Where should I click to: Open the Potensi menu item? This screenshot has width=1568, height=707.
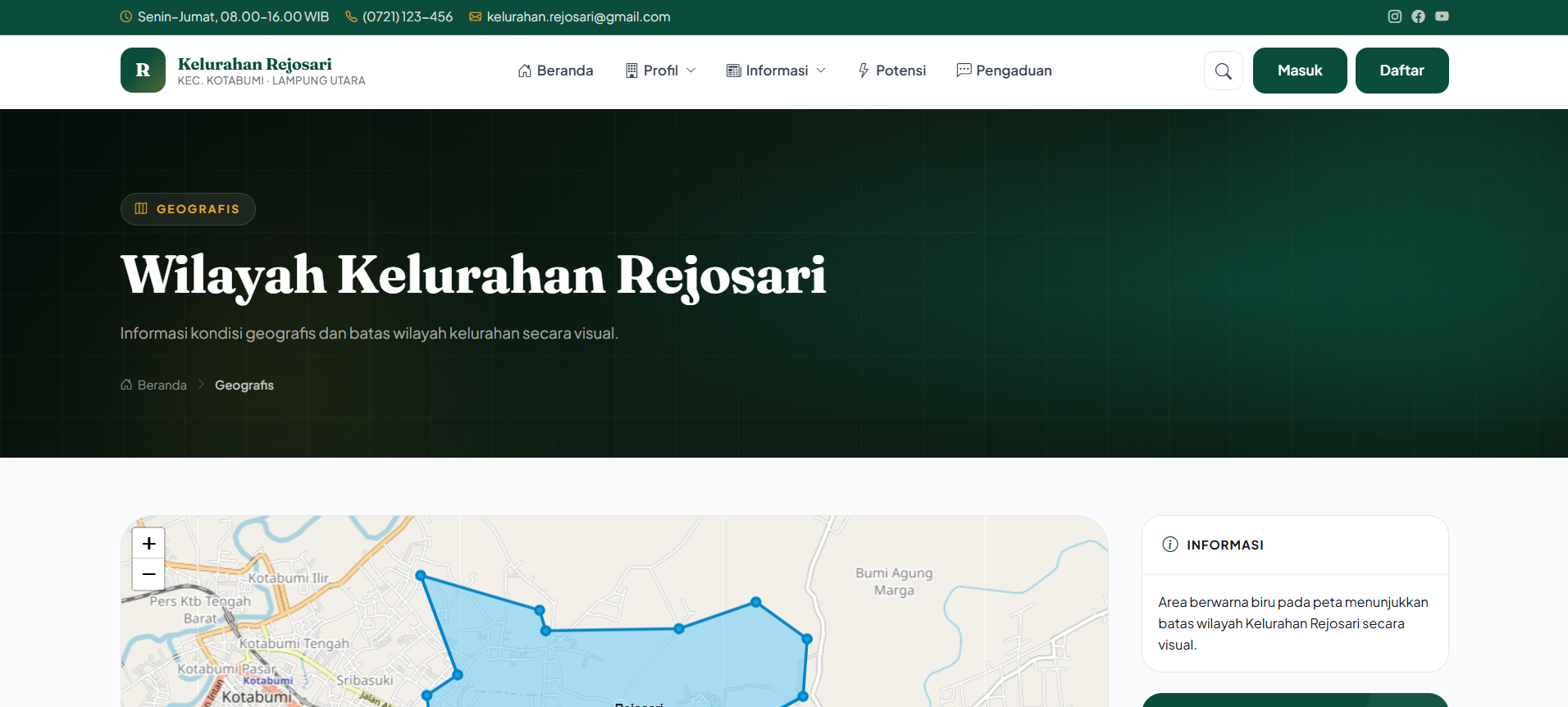point(891,71)
